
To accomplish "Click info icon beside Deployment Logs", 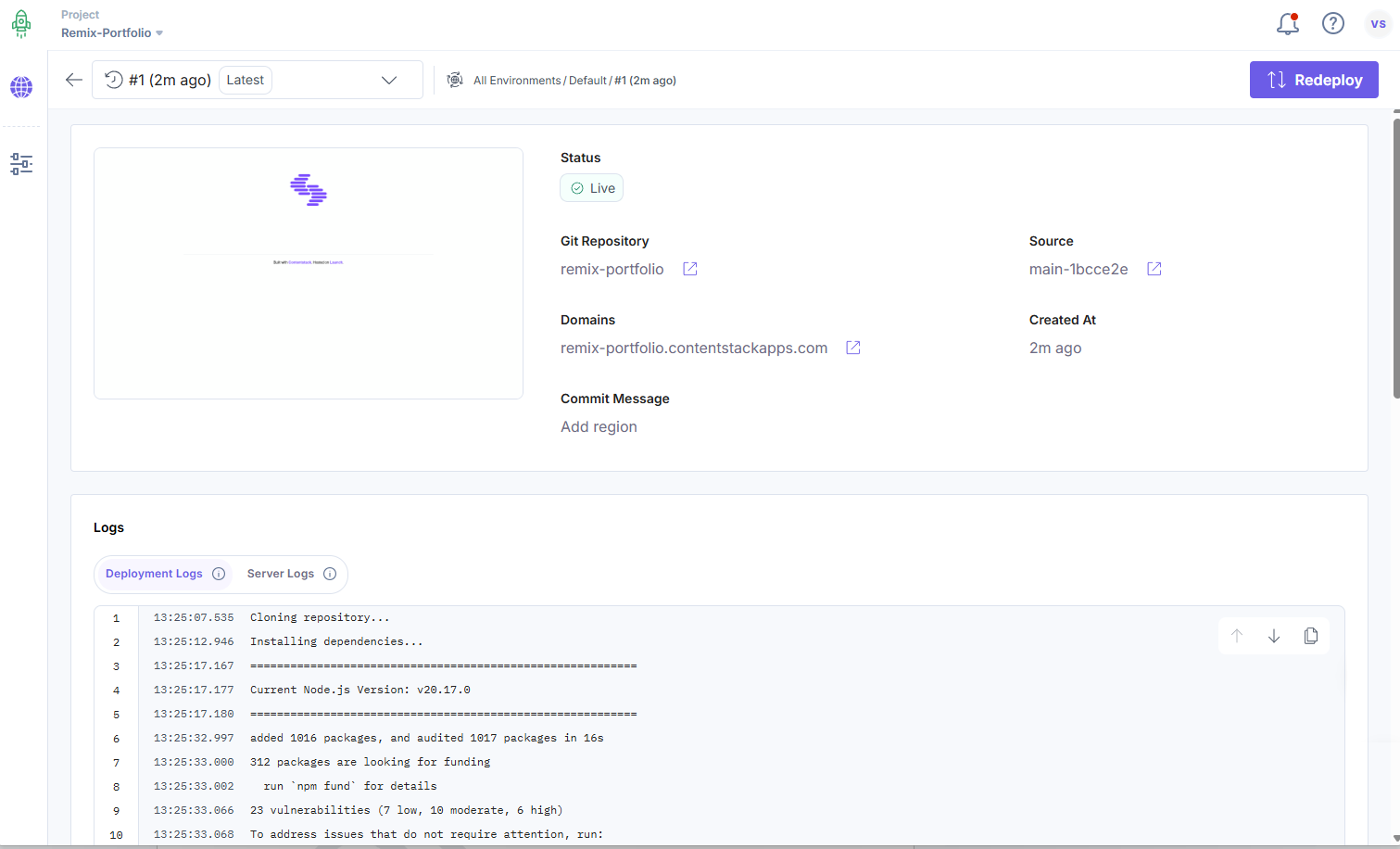I will [x=219, y=574].
